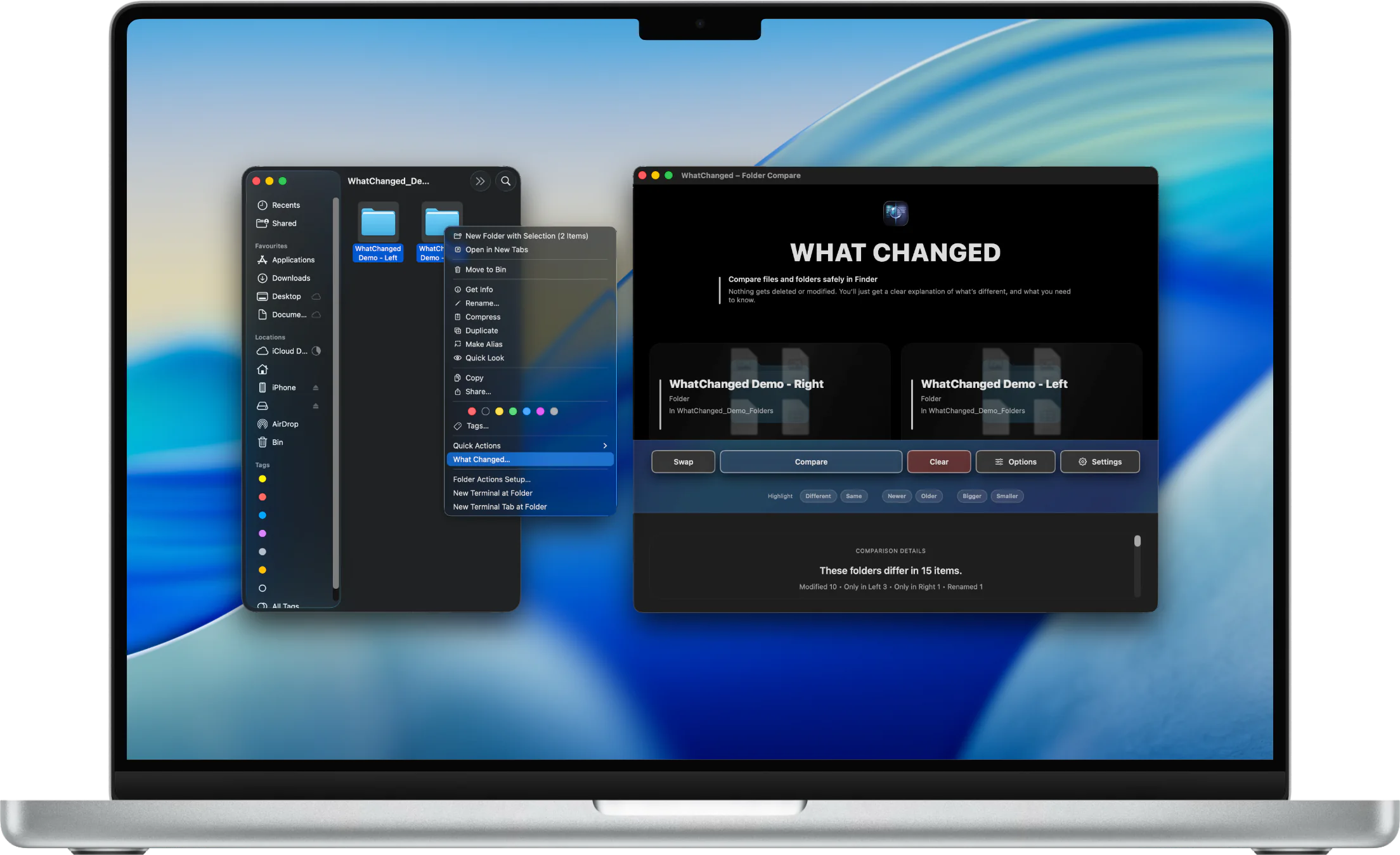The height and width of the screenshot is (855, 1400).
Task: Click the Comparison Details scrollbar
Action: 1137,566
